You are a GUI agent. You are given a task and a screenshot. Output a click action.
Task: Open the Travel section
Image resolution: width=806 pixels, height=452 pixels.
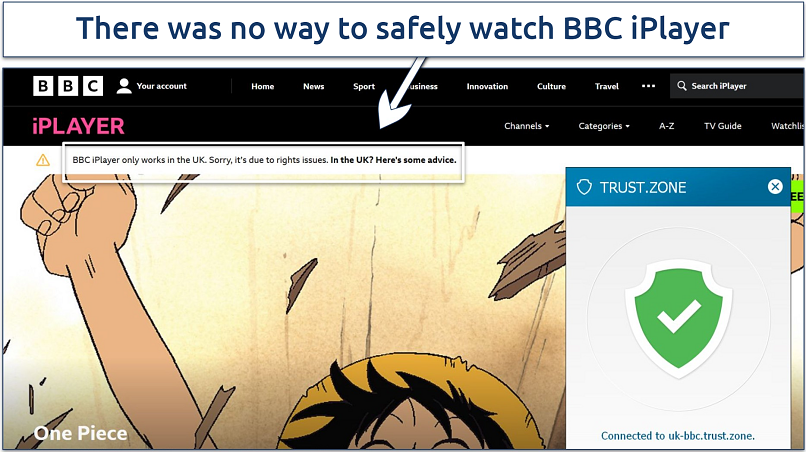607,86
